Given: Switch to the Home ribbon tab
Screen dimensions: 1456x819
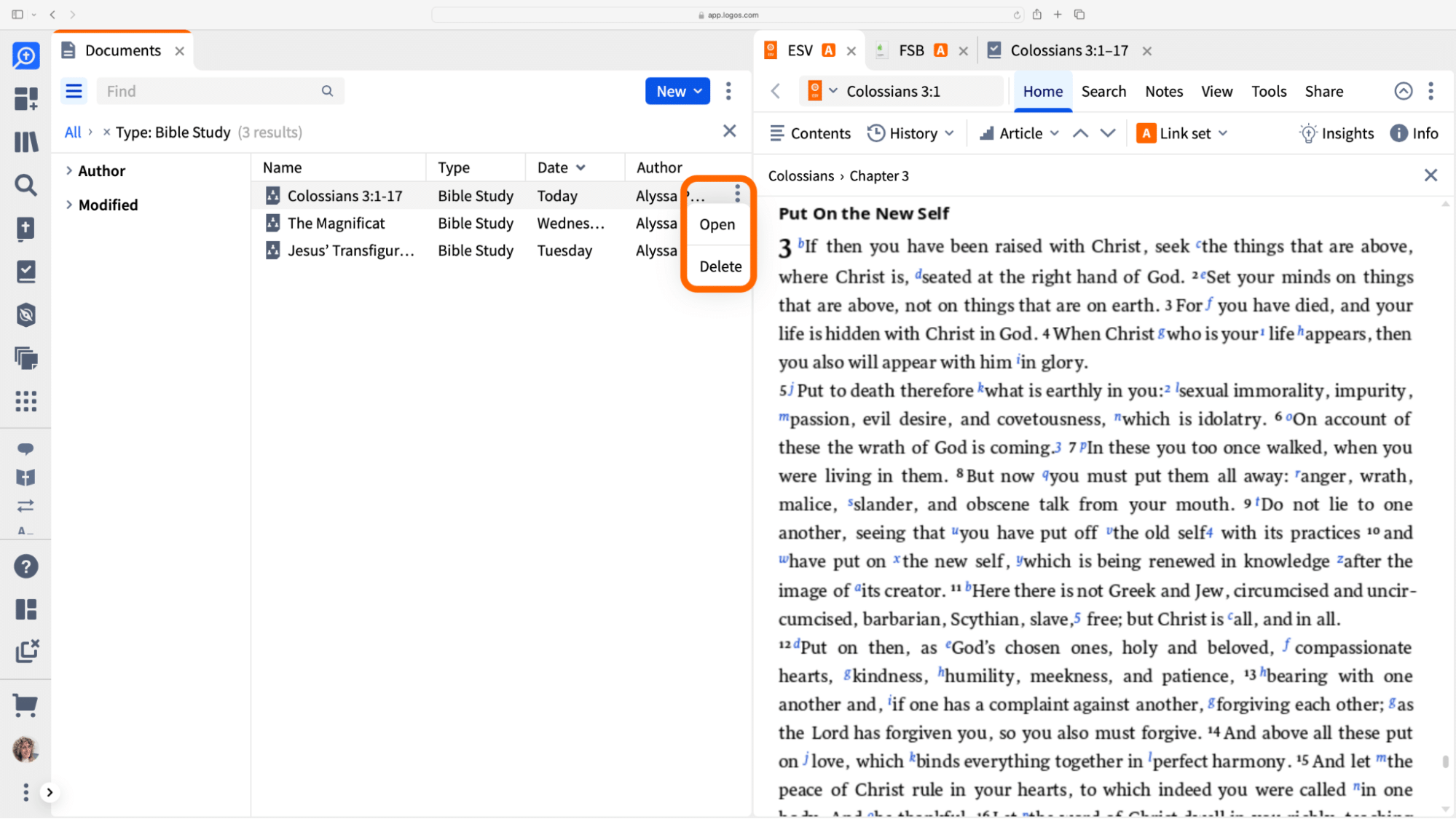Looking at the screenshot, I should (x=1043, y=91).
